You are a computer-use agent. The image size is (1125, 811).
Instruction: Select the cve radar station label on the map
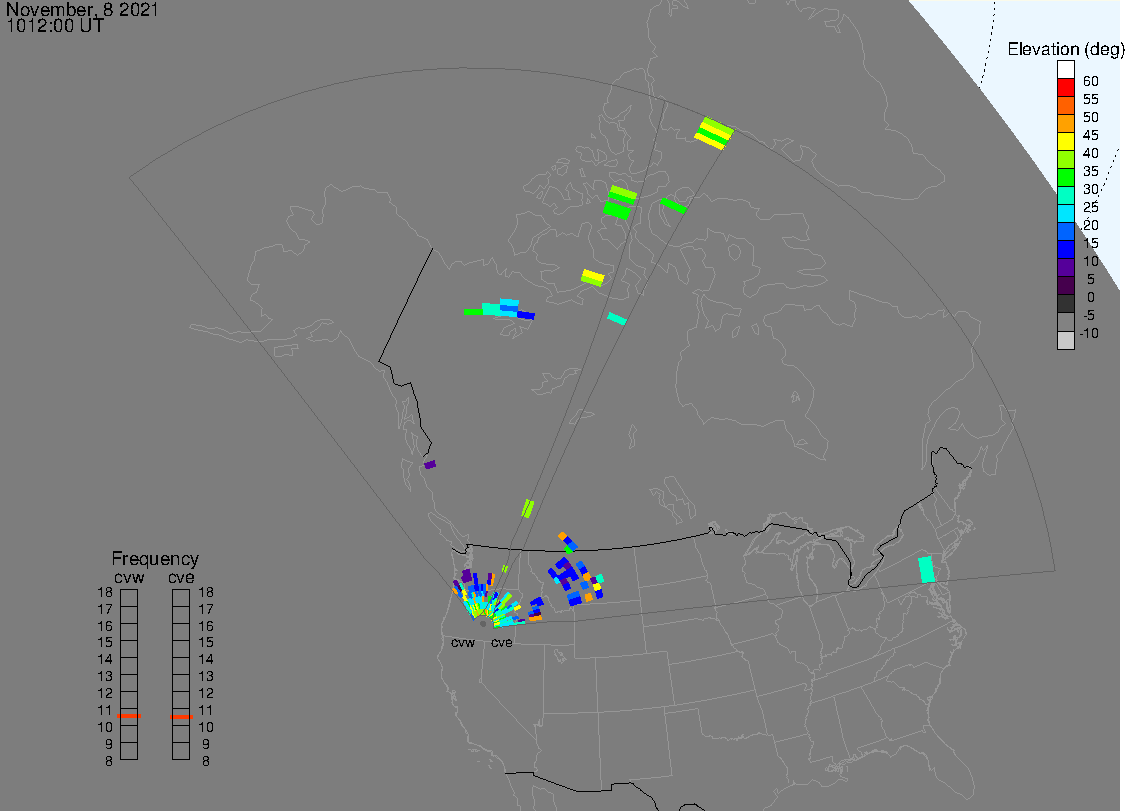[x=501, y=642]
